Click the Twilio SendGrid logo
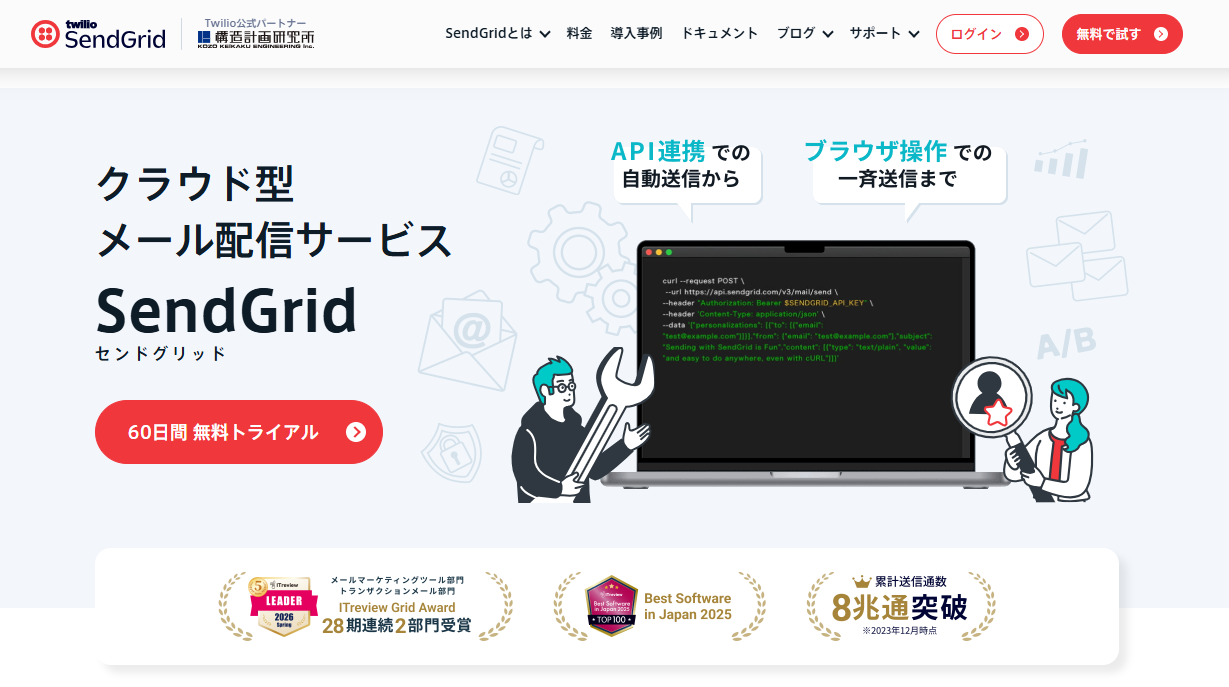 [98, 34]
